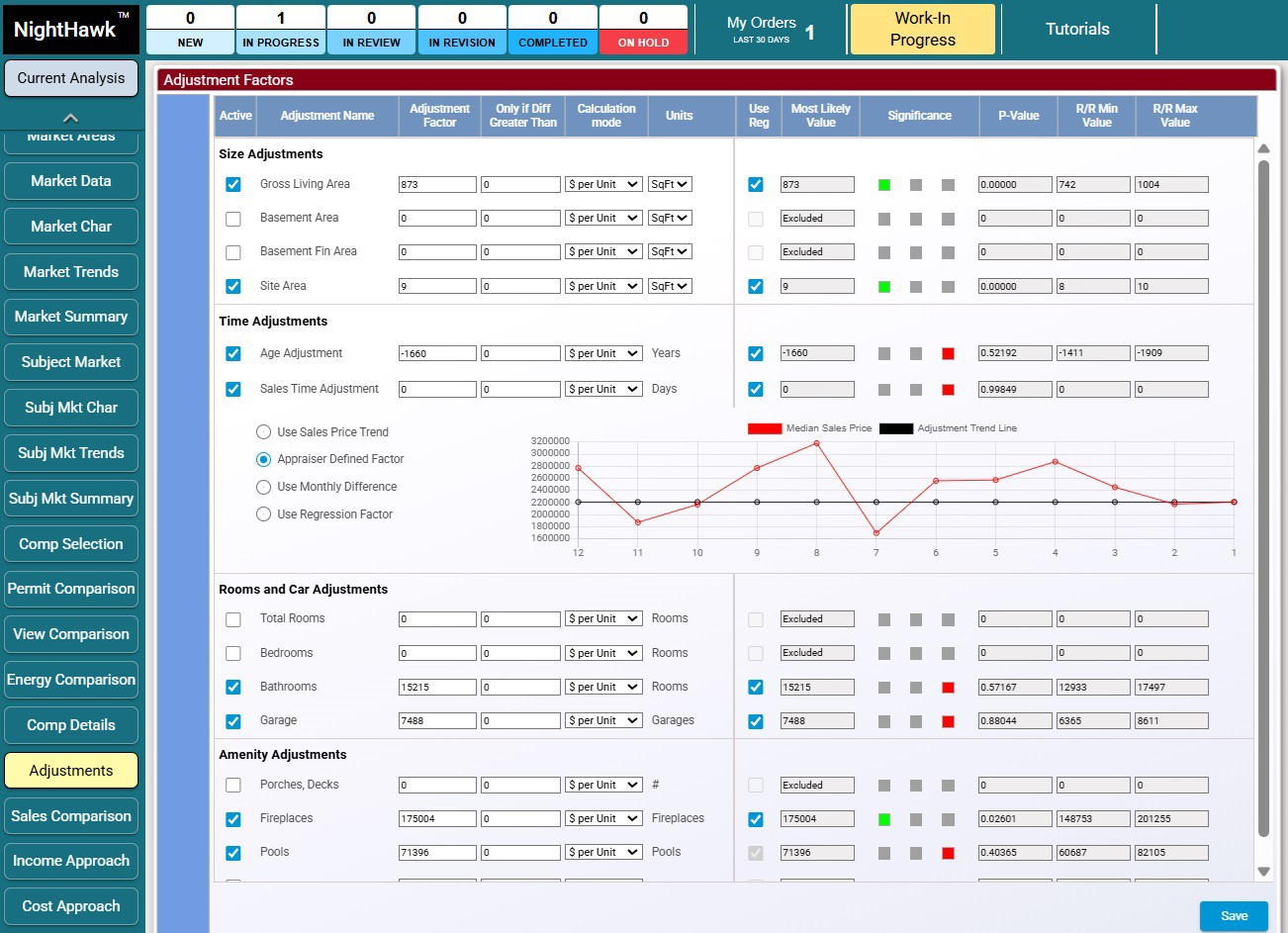This screenshot has width=1288, height=933.
Task: Click green significance square for Site Area
Action: tap(884, 287)
